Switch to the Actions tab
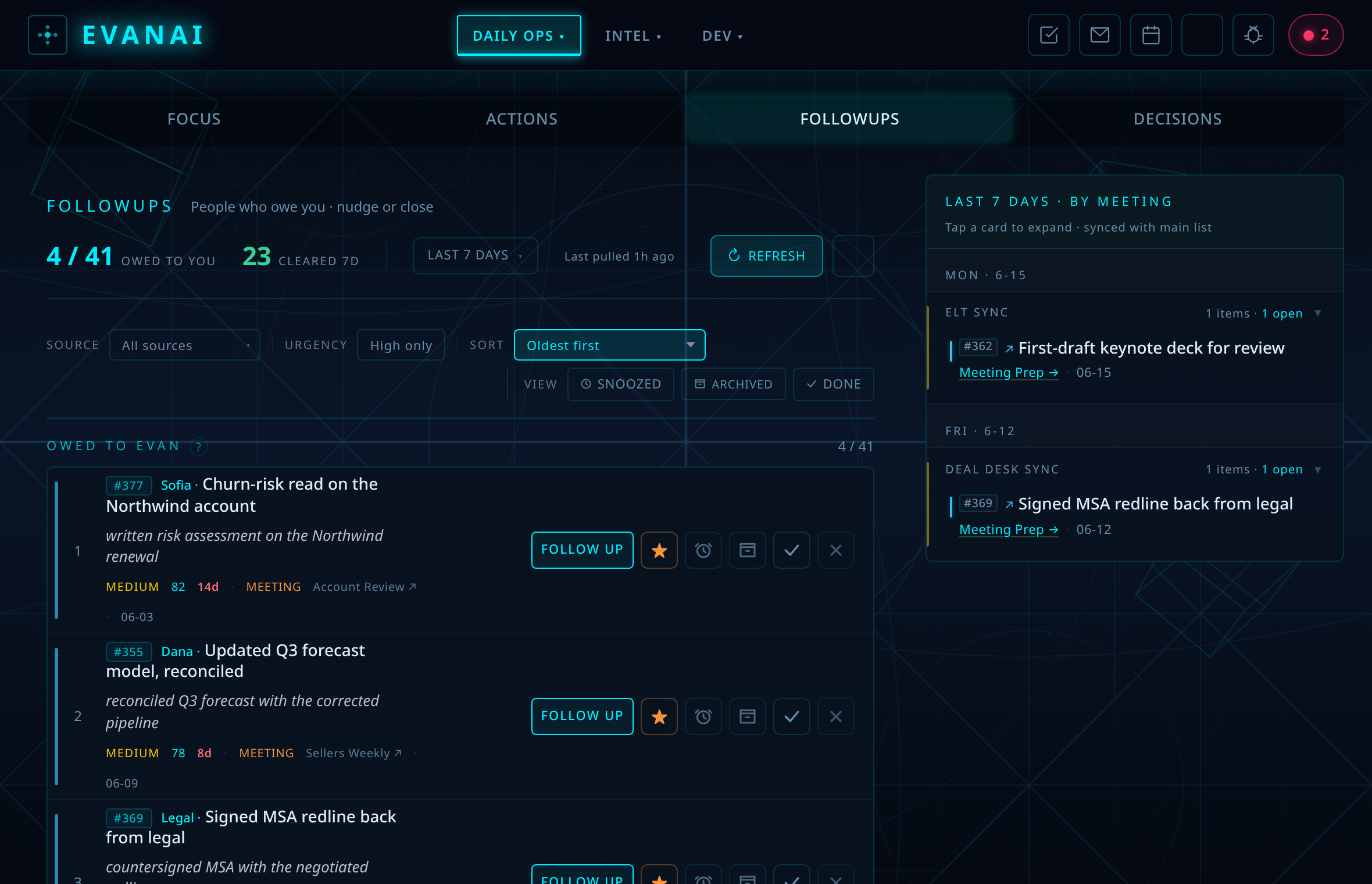Viewport: 1372px width, 884px height. click(x=522, y=119)
